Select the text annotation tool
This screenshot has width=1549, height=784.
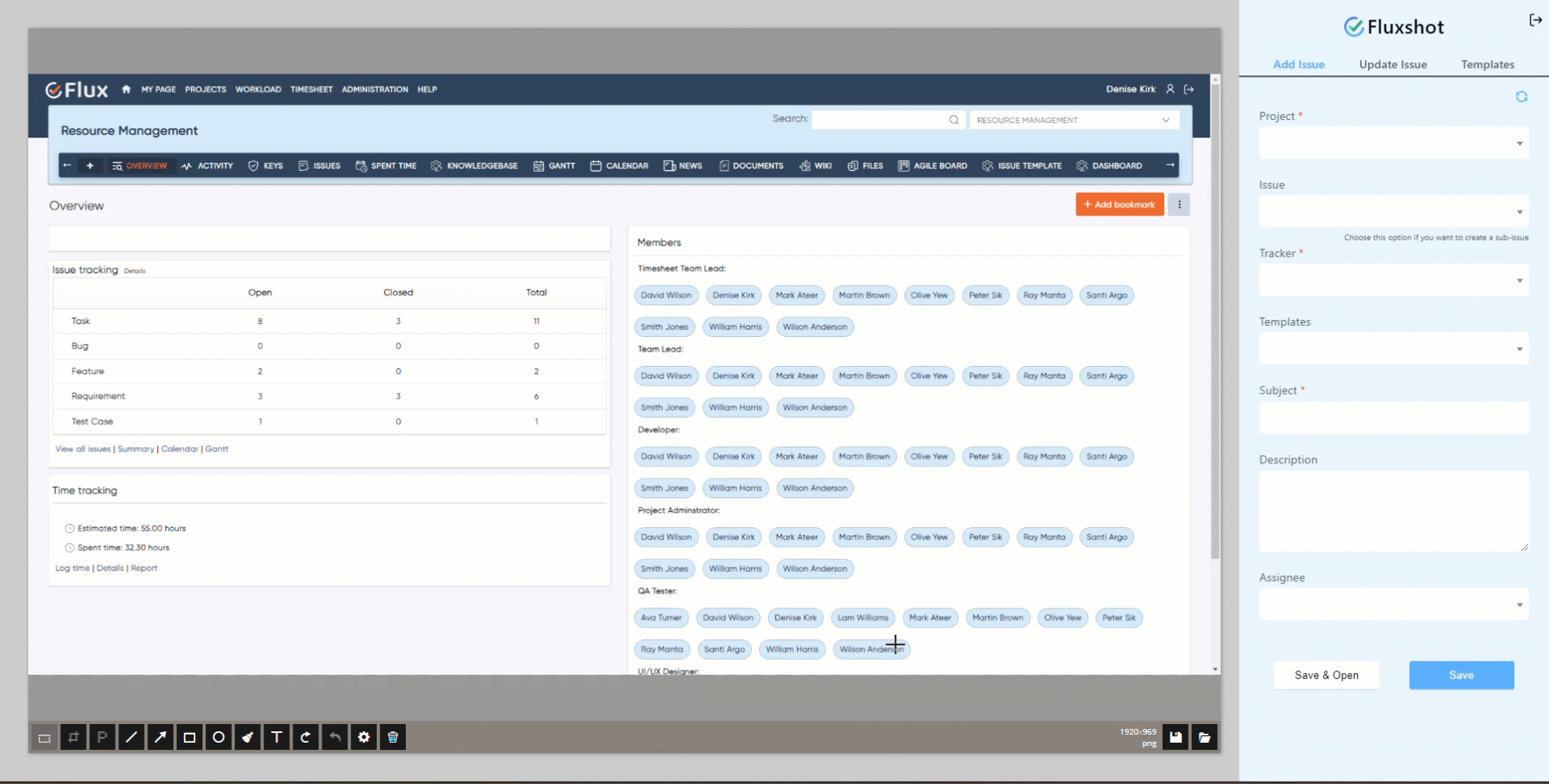[276, 737]
